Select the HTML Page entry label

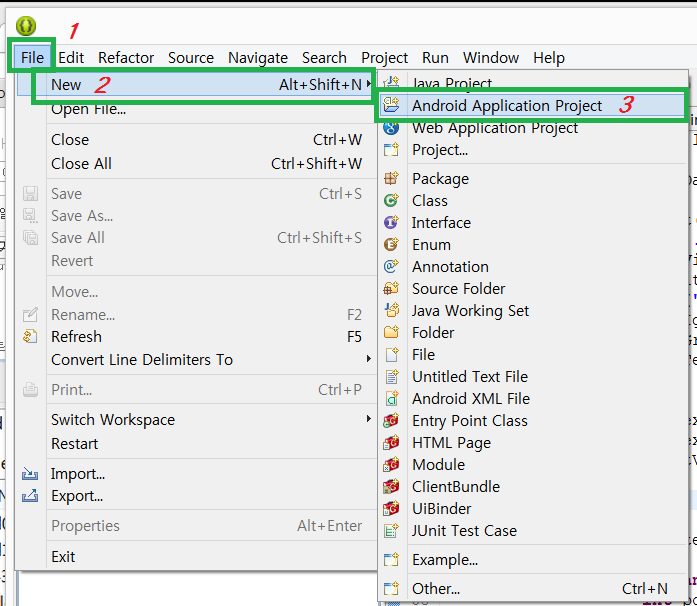click(x=451, y=443)
